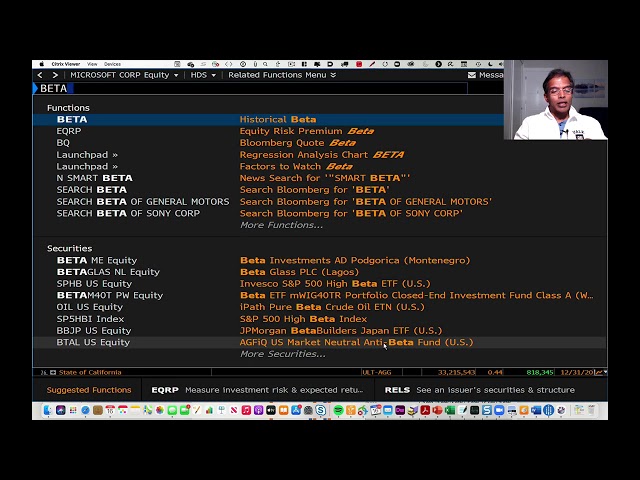
Task: Open the Apple menu
Action: 41,64
